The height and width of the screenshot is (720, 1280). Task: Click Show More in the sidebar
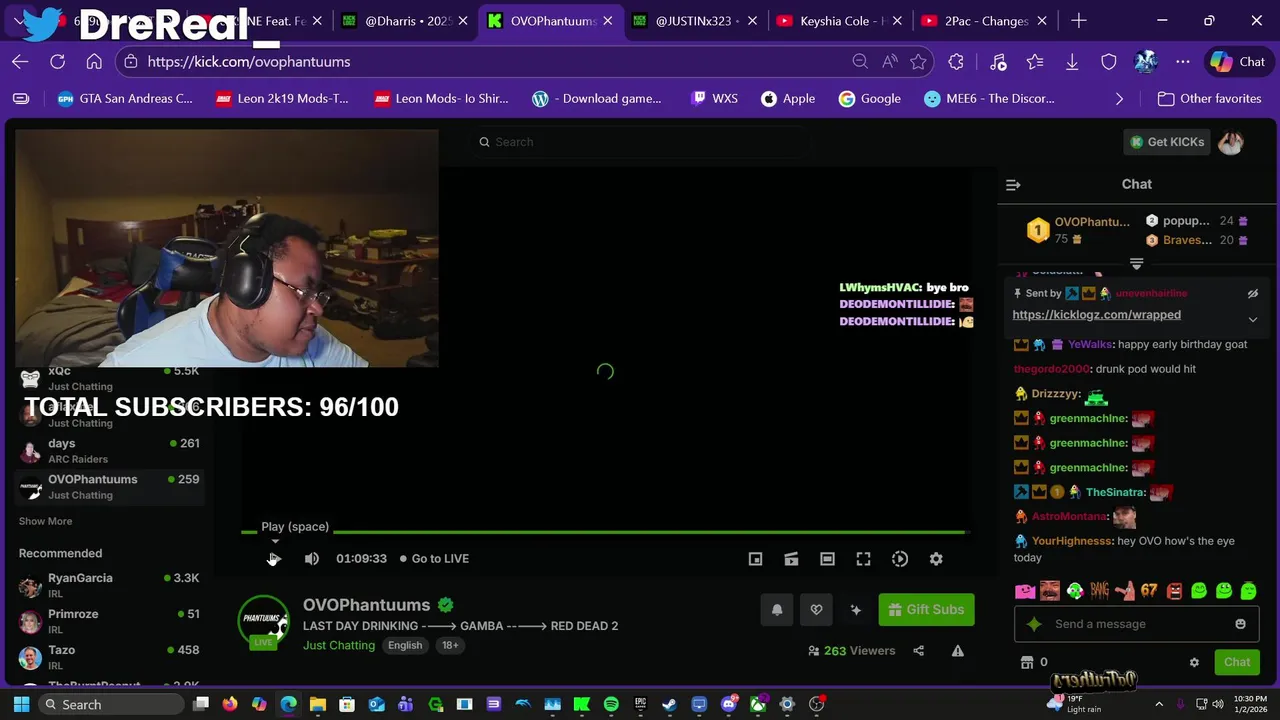tap(45, 521)
